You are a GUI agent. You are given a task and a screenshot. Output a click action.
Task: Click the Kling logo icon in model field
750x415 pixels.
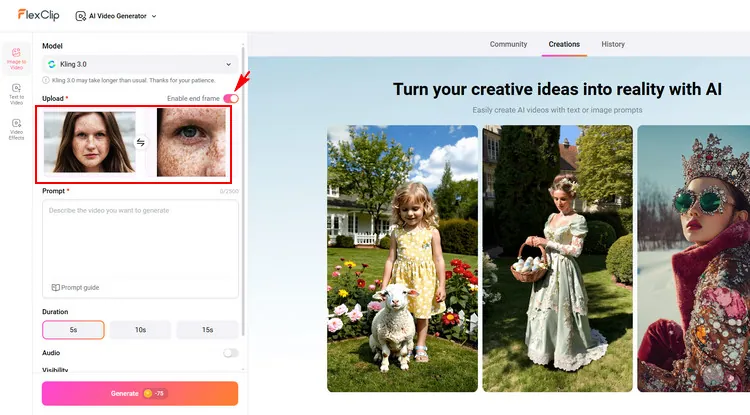pyautogui.click(x=52, y=64)
